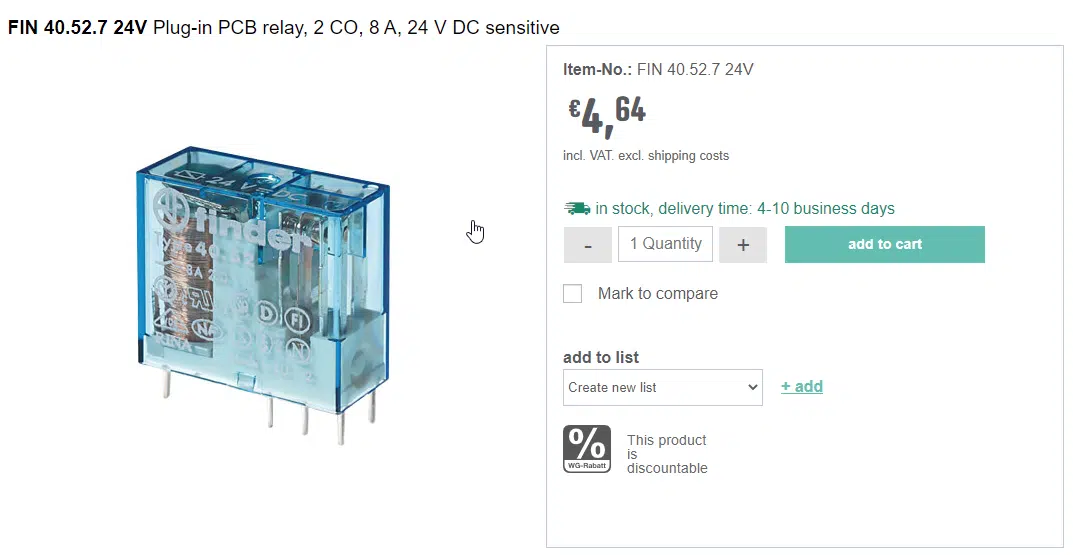Click the in stock delivery time text
The image size is (1073, 555).
click(744, 209)
